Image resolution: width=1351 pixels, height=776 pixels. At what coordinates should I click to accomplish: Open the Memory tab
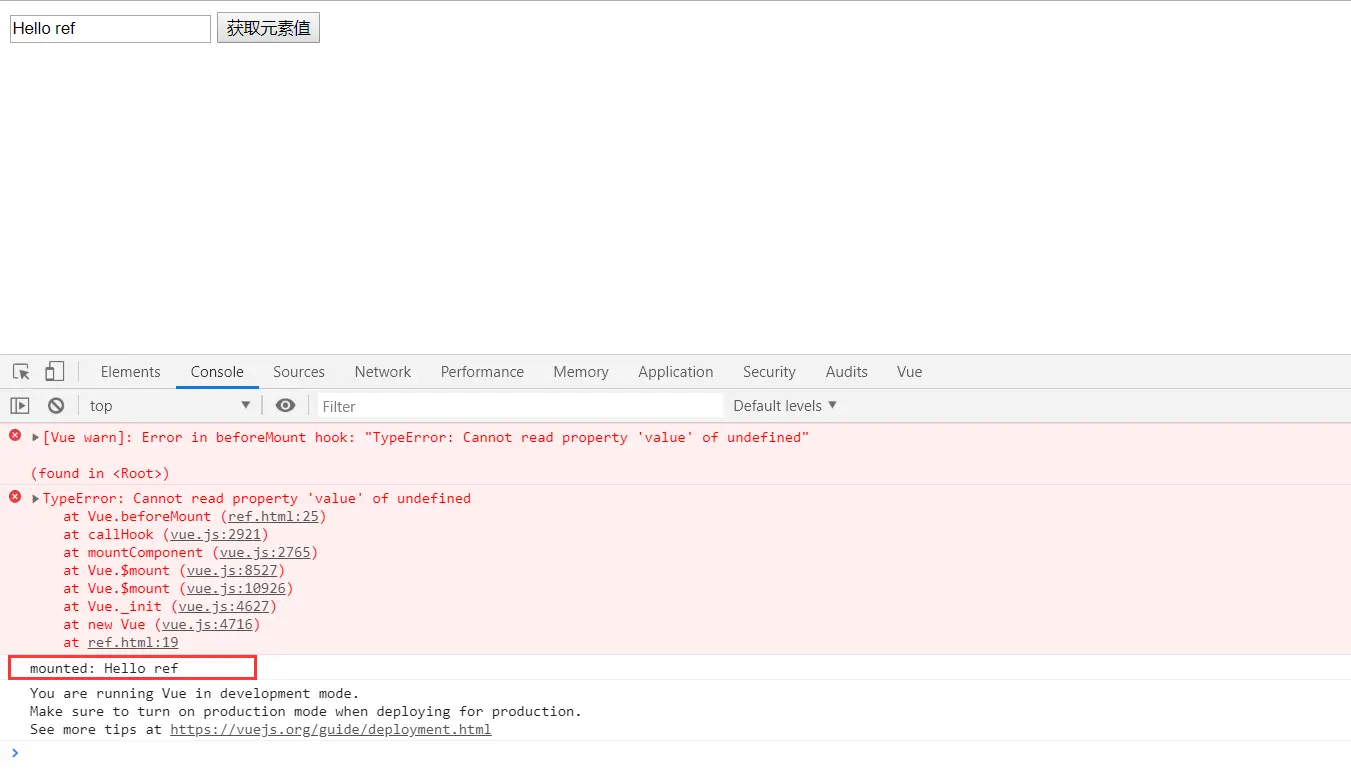point(581,371)
